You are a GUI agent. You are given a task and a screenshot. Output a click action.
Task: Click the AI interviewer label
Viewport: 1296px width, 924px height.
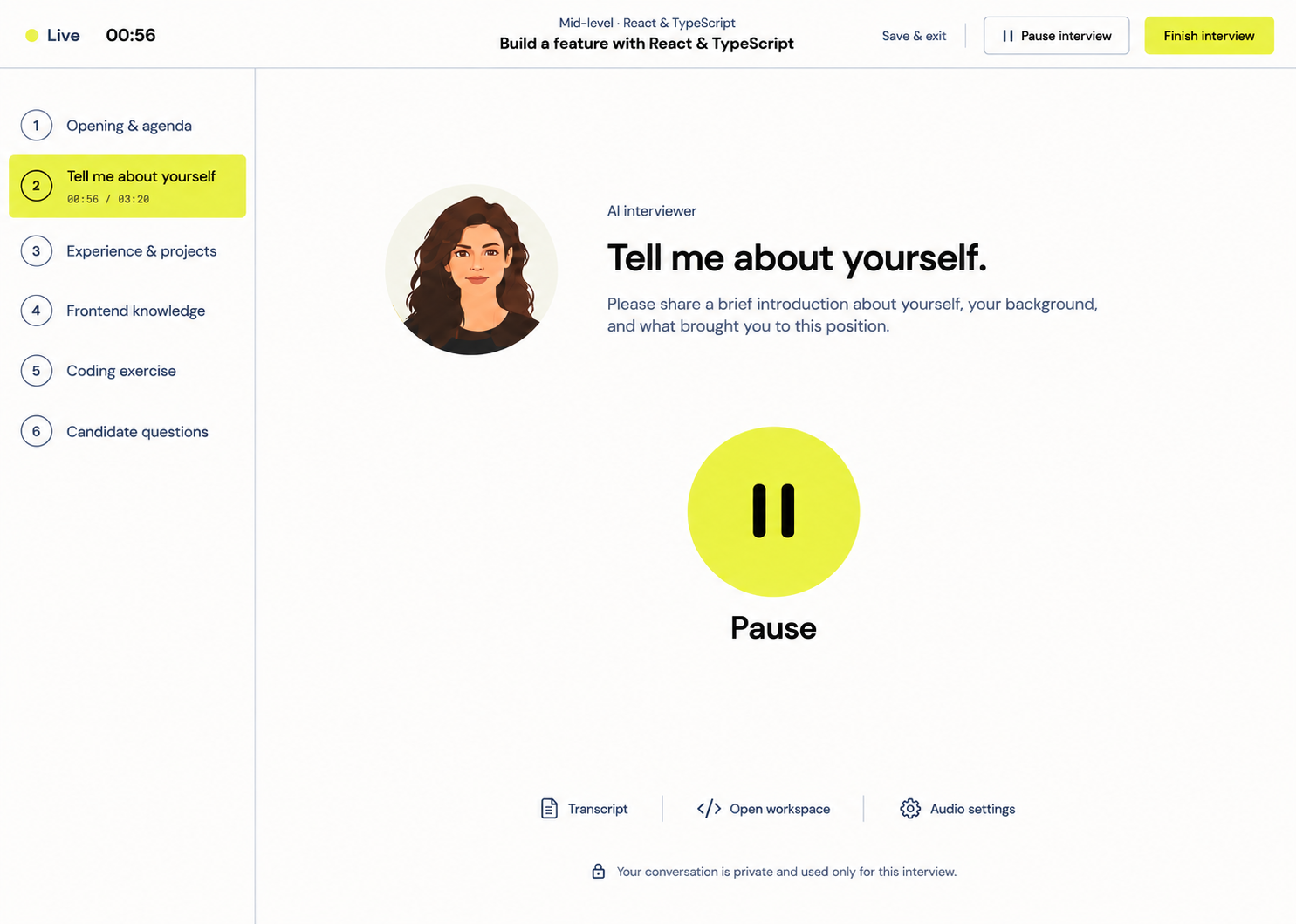click(652, 211)
